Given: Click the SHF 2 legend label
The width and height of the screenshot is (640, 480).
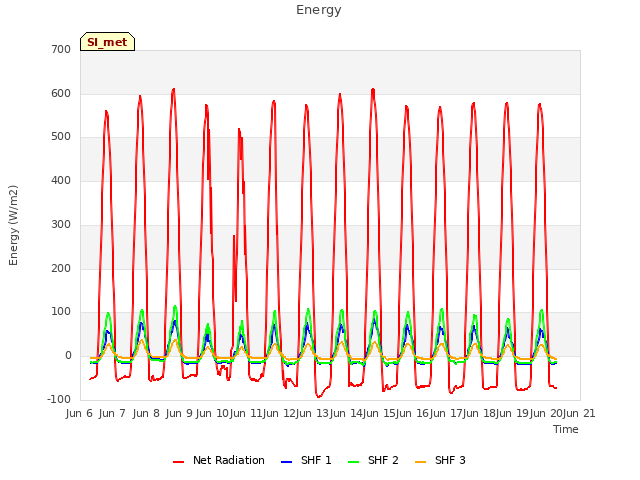Looking at the screenshot, I should [383, 460].
